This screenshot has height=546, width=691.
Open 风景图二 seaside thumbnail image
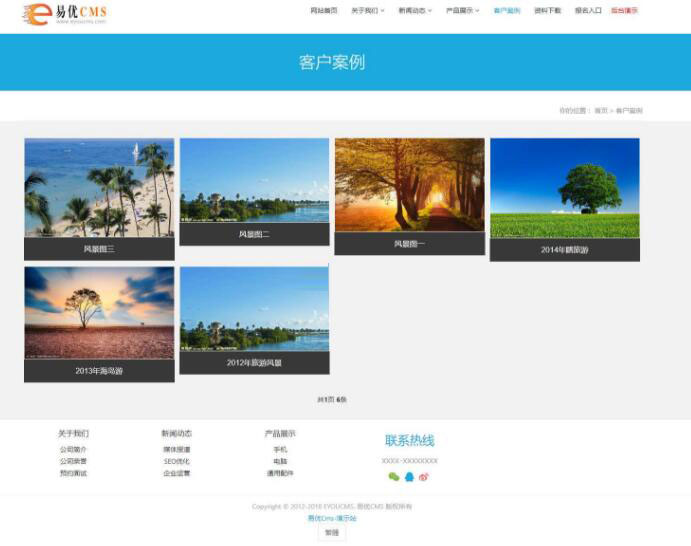[x=254, y=180]
